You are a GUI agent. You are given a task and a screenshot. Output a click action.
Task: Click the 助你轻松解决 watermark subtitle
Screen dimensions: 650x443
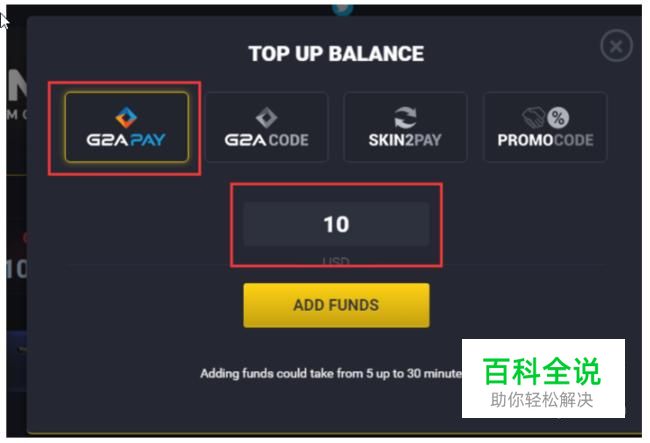pos(542,400)
